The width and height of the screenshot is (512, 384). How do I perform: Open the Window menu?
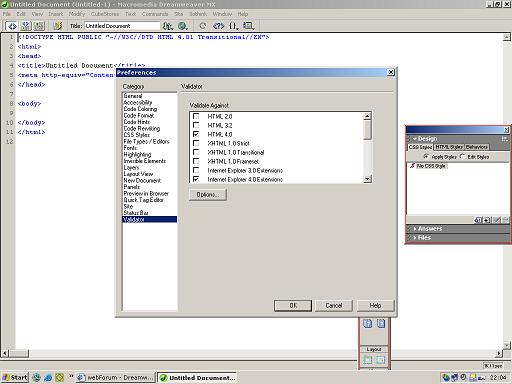[x=222, y=14]
